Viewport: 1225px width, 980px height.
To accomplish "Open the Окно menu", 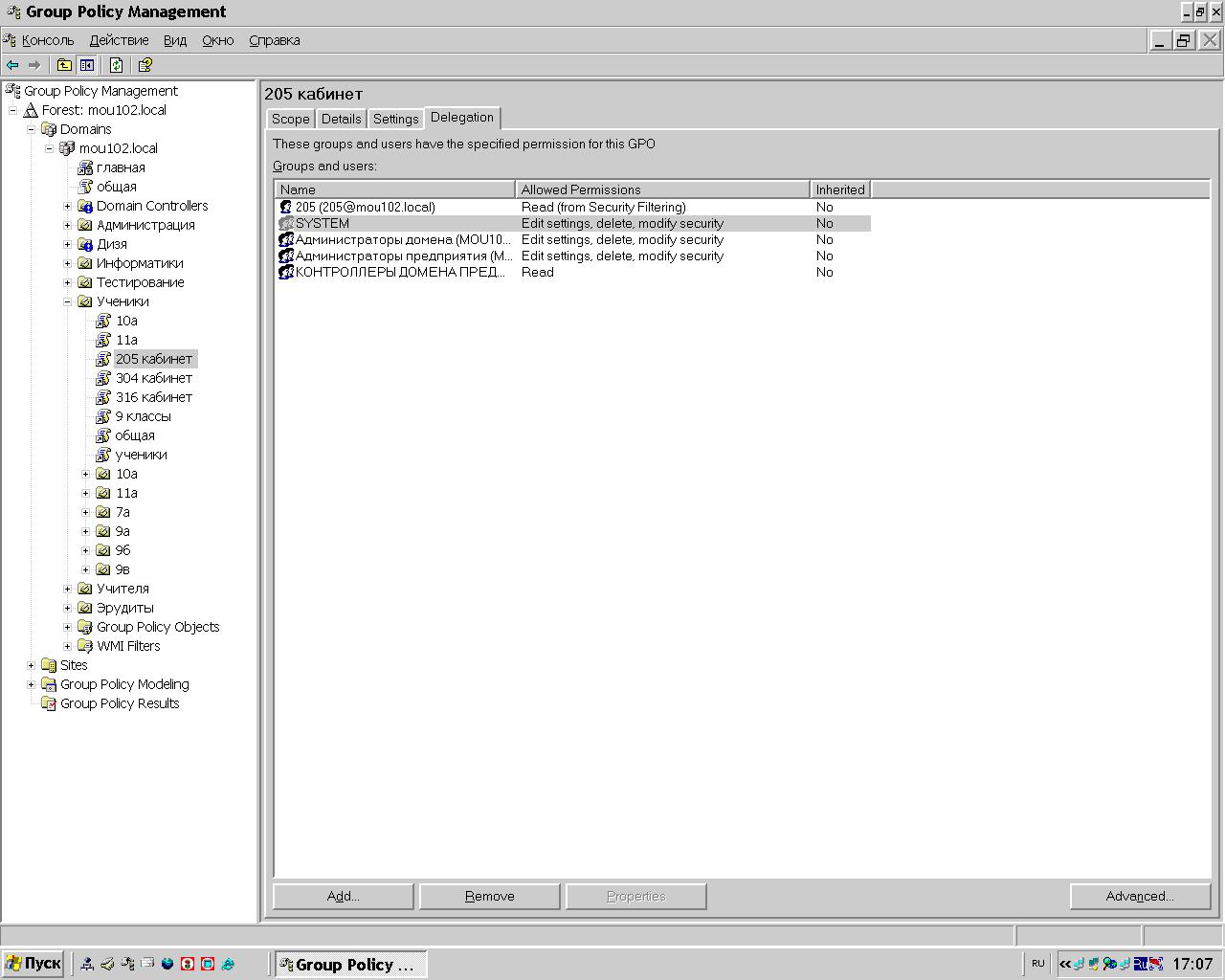I will 218,40.
